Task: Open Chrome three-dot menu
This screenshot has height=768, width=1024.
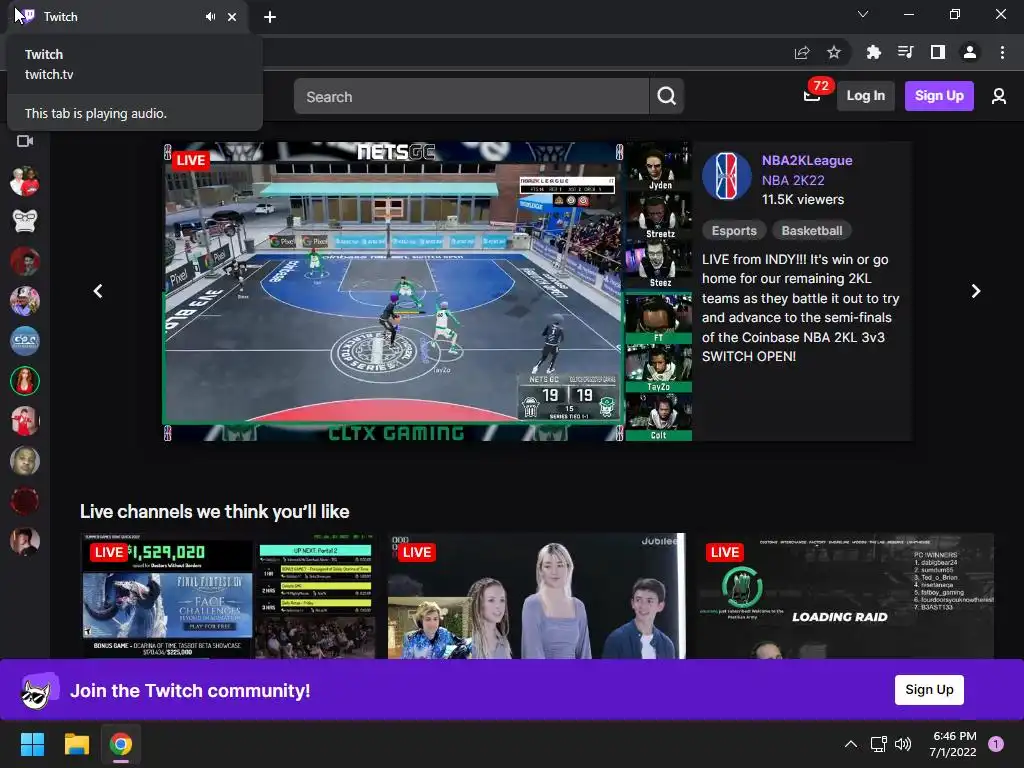Action: coord(1002,52)
